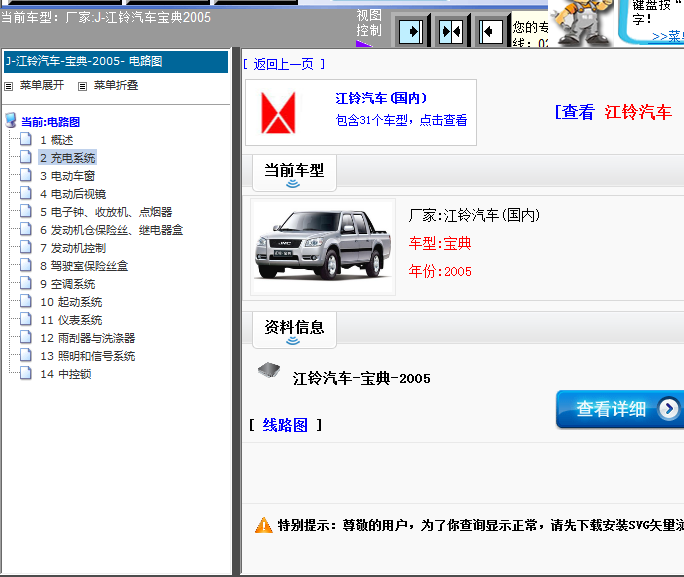Click the document icon for 2 充电系统
This screenshot has width=684, height=577.
26,157
